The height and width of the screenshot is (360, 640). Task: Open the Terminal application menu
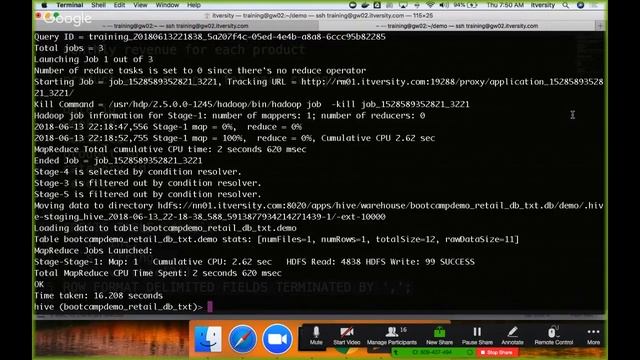pyautogui.click(x=69, y=5)
